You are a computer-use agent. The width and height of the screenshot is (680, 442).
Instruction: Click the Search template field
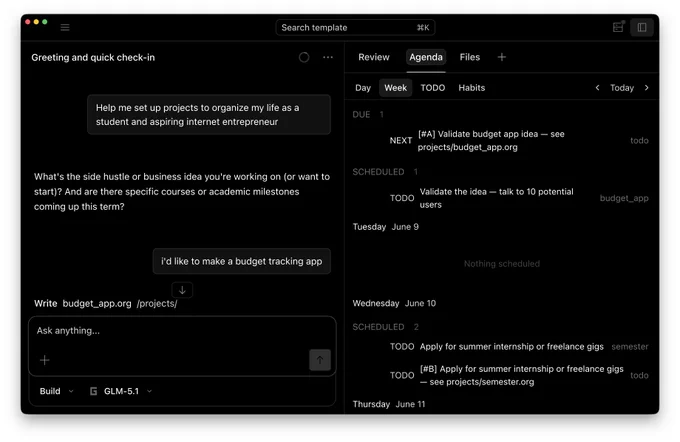355,28
